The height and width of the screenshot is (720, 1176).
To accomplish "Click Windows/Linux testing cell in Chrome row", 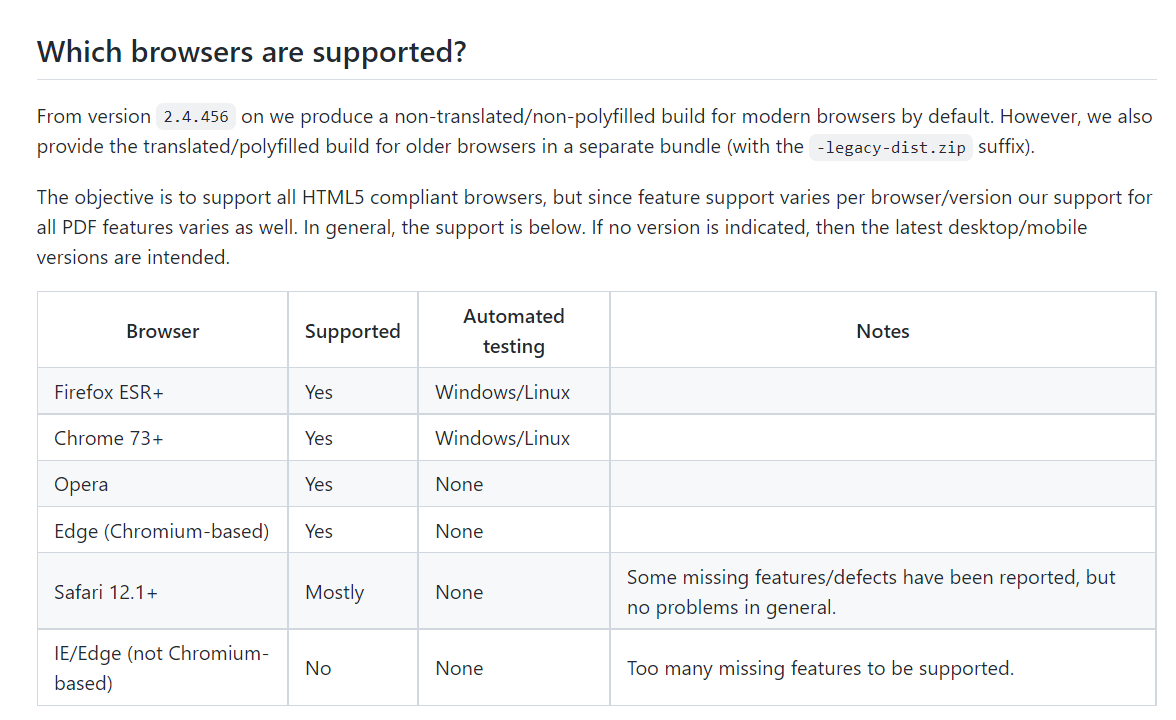I will pos(502,438).
